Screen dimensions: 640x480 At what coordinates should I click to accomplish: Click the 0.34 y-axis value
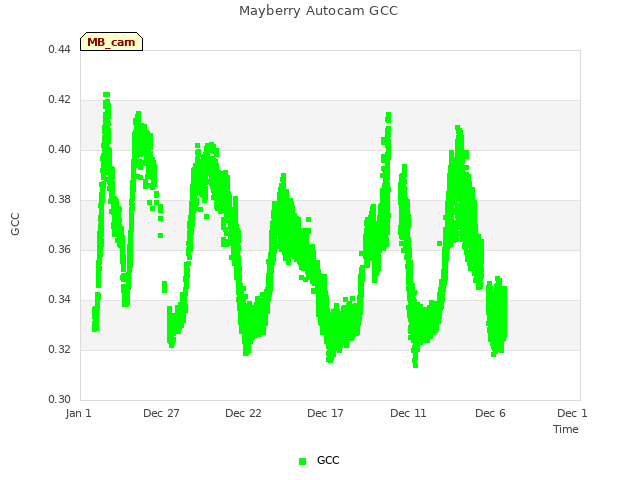tap(59, 300)
